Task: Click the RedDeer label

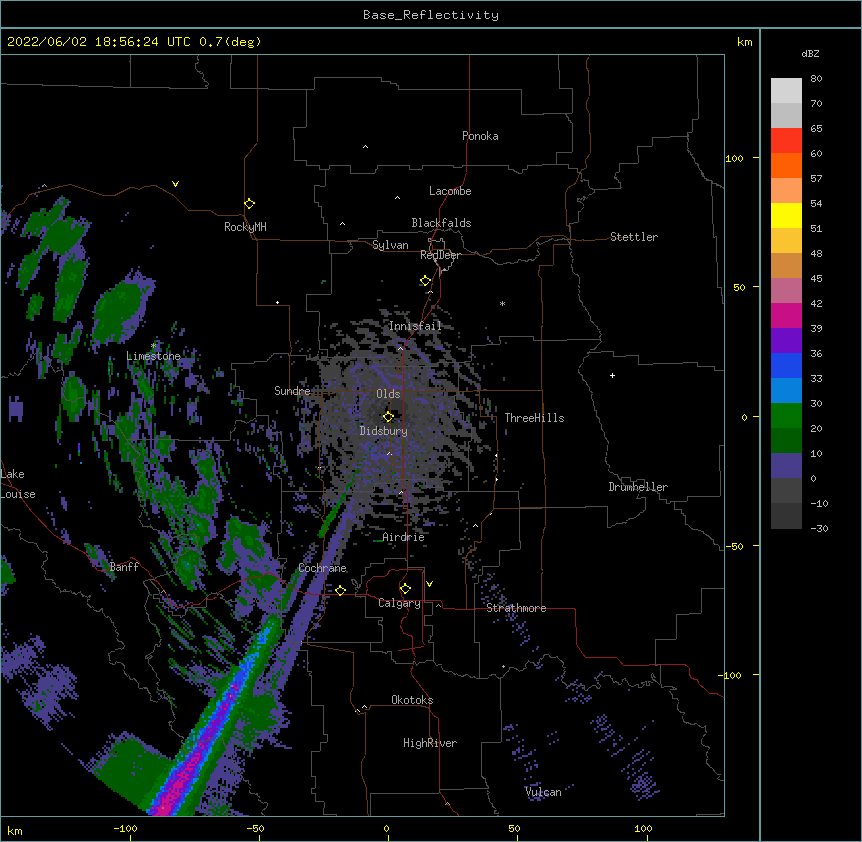Action: (441, 255)
